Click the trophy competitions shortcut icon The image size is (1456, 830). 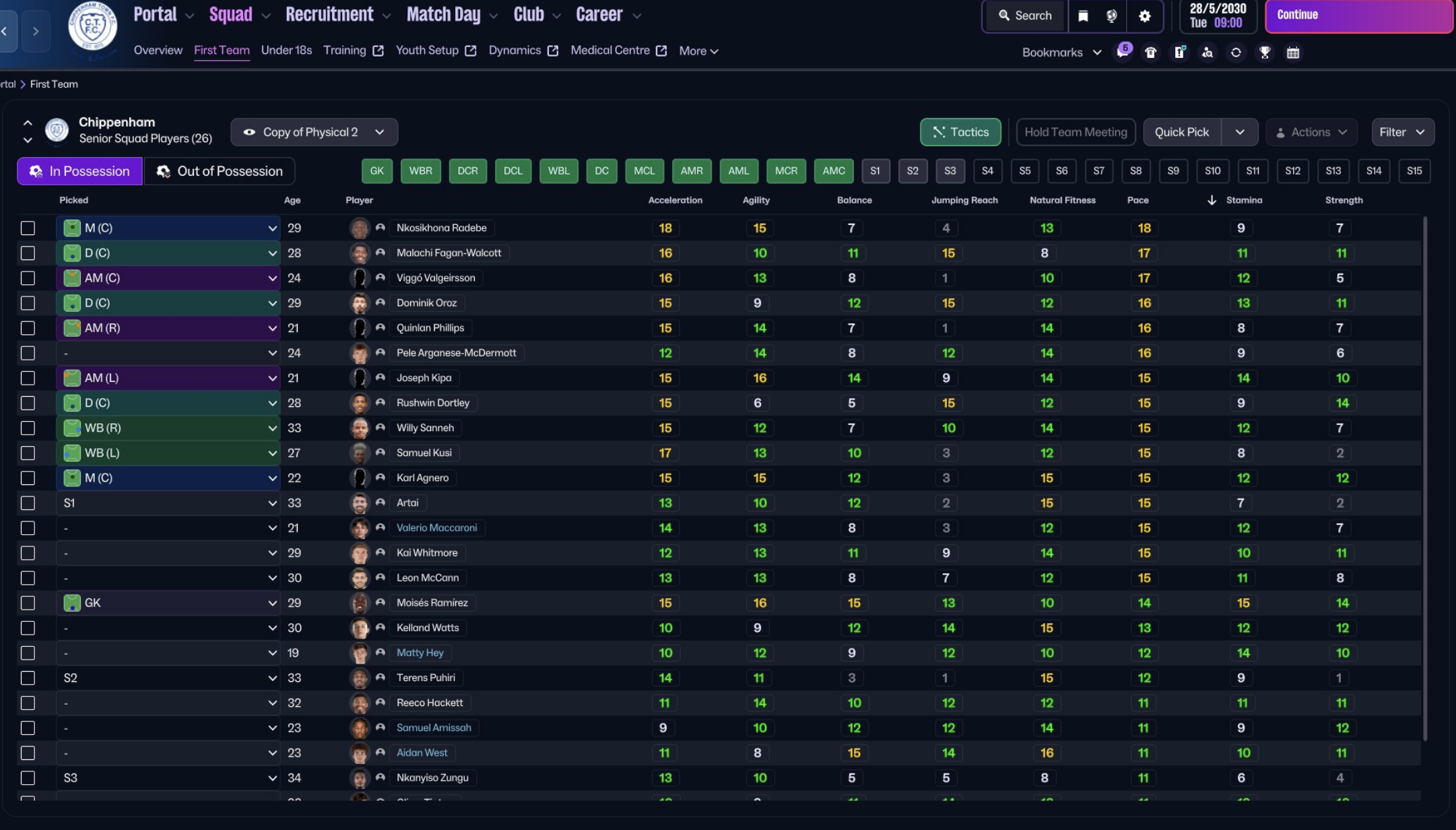coord(1265,53)
